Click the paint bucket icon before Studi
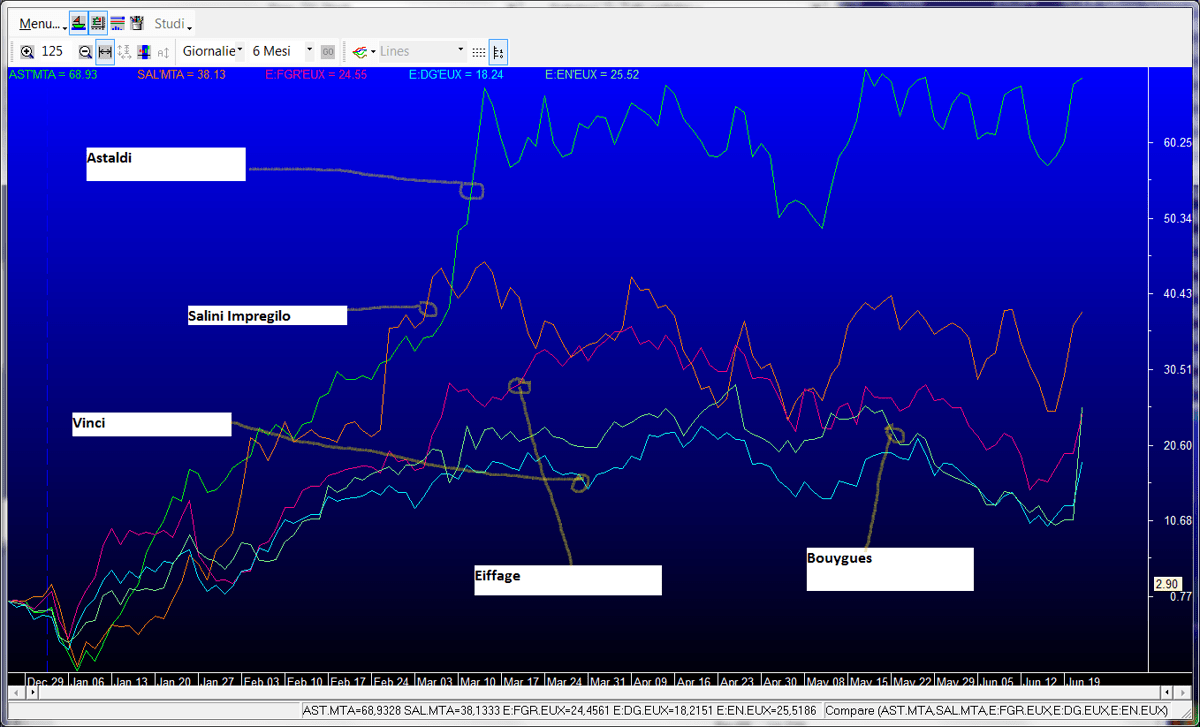1200x727 pixels. tap(137, 23)
